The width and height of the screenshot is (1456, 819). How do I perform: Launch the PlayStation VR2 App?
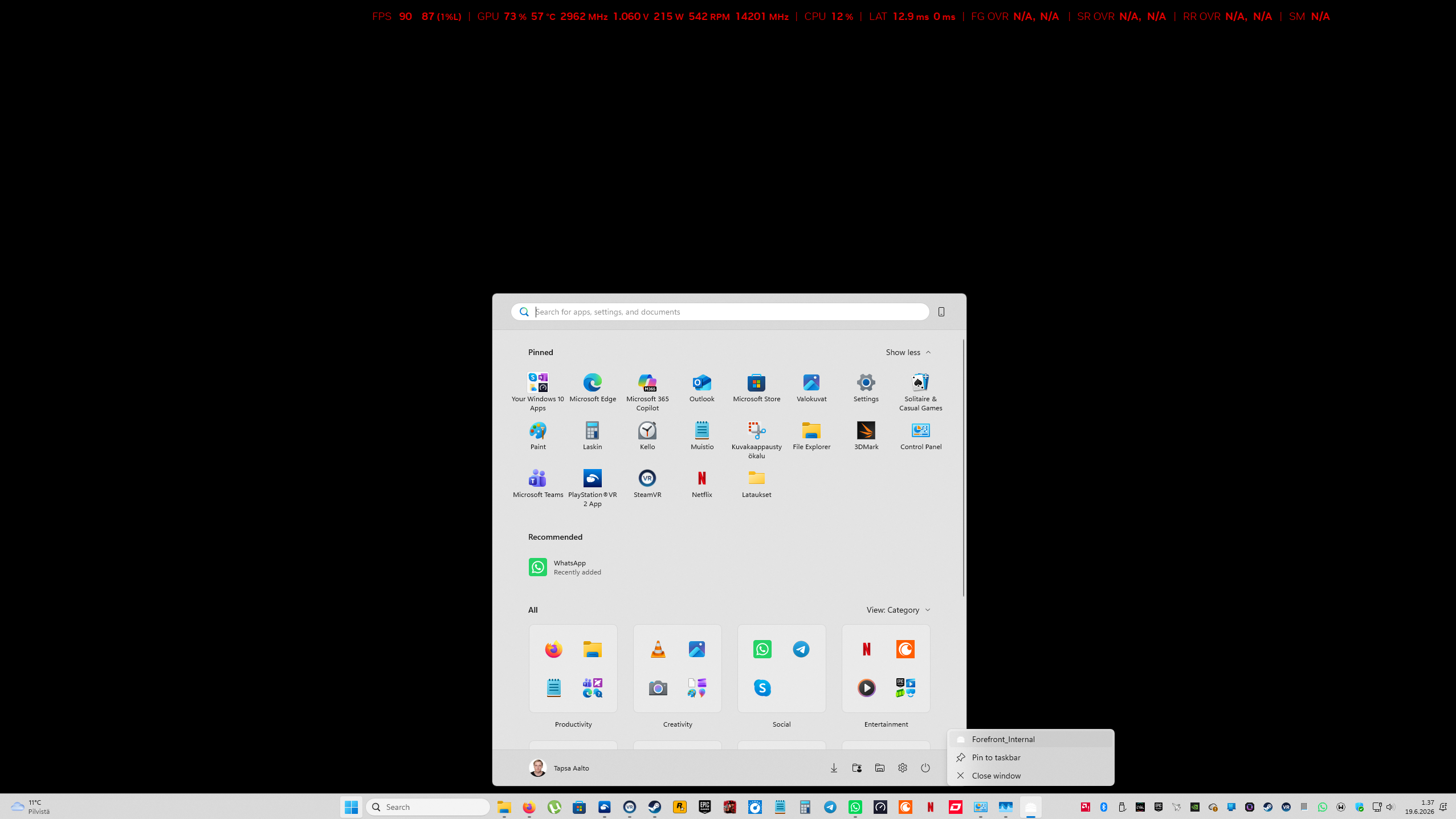[592, 488]
